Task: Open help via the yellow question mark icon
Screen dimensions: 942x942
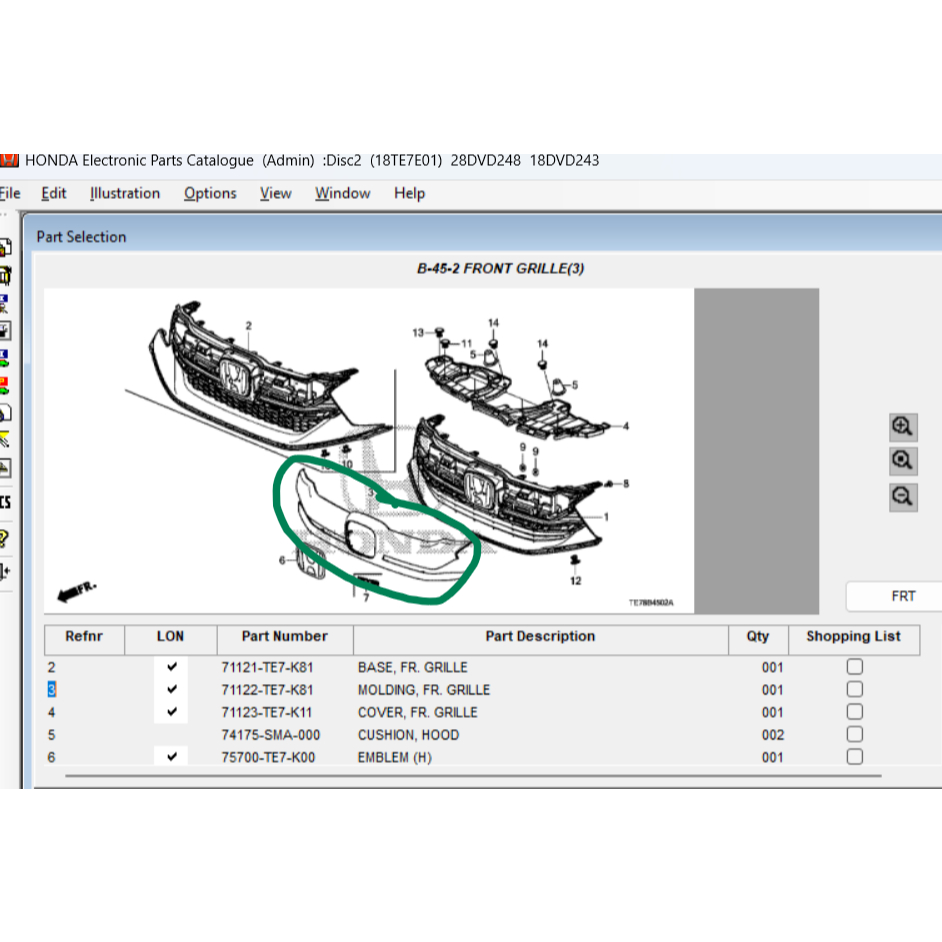Action: point(4,539)
